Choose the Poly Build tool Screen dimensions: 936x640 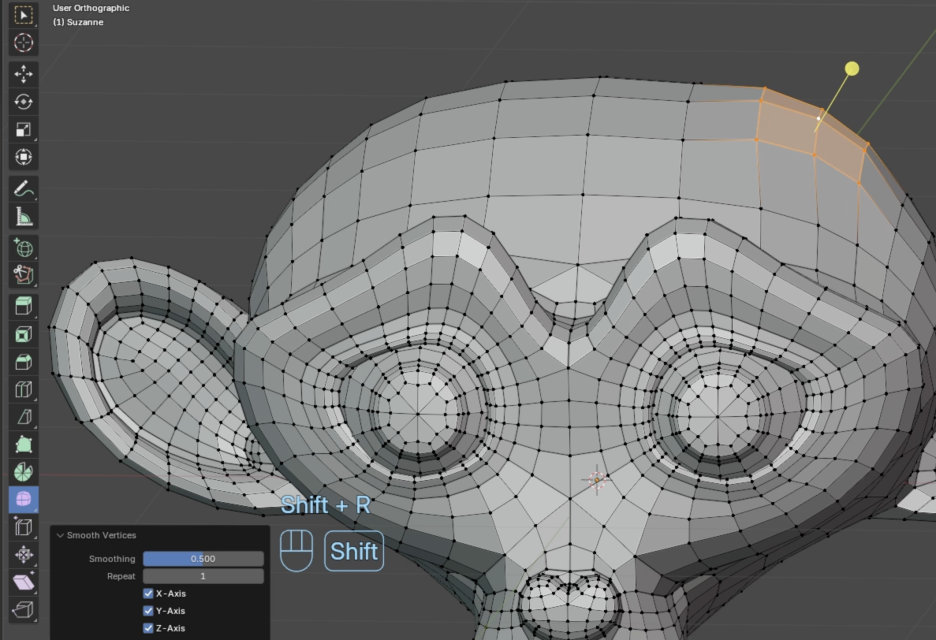point(23,445)
